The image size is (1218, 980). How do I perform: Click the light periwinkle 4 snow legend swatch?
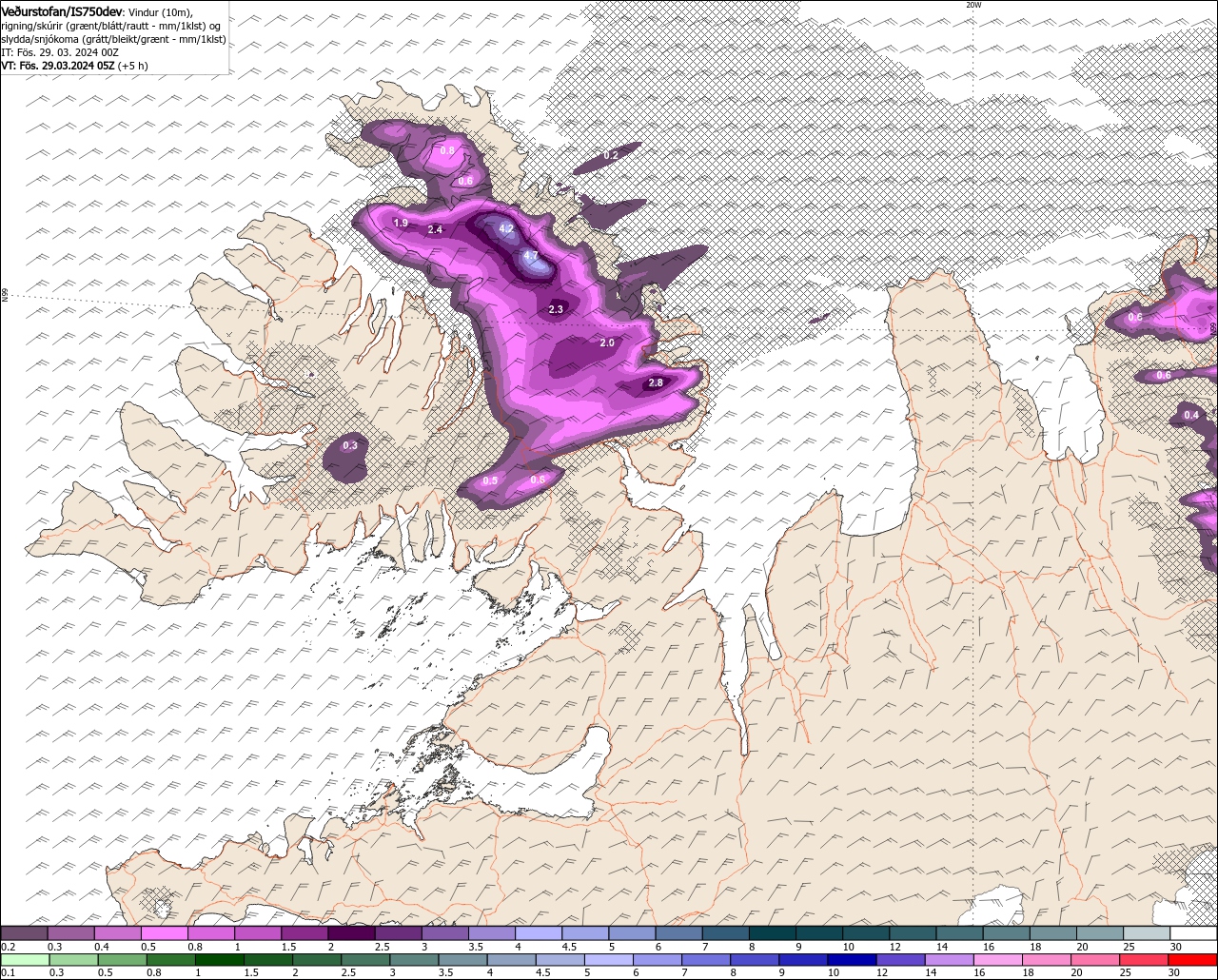coord(539,933)
